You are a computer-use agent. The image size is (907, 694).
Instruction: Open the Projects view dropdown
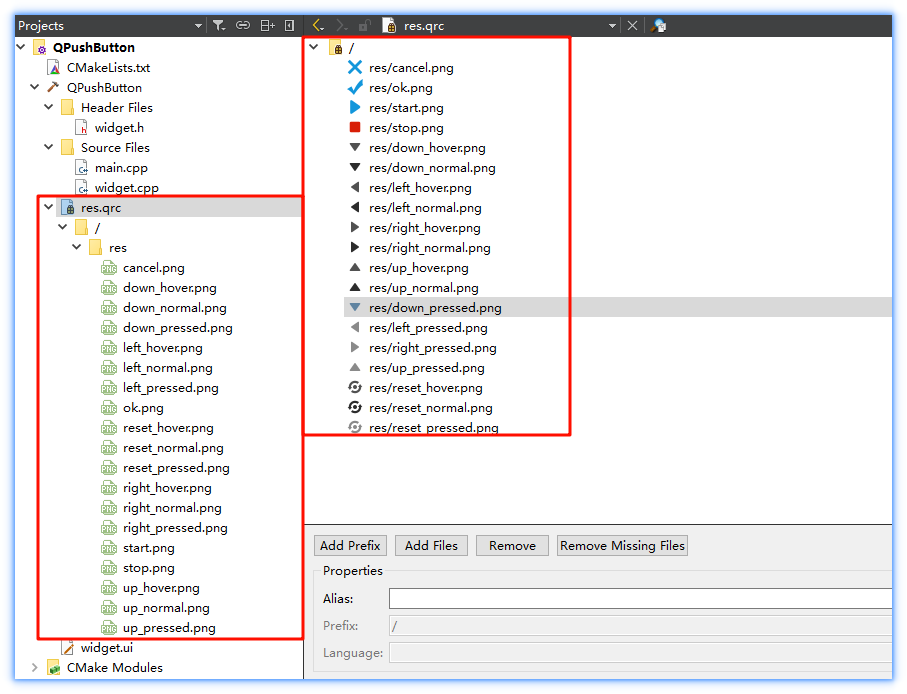[198, 26]
